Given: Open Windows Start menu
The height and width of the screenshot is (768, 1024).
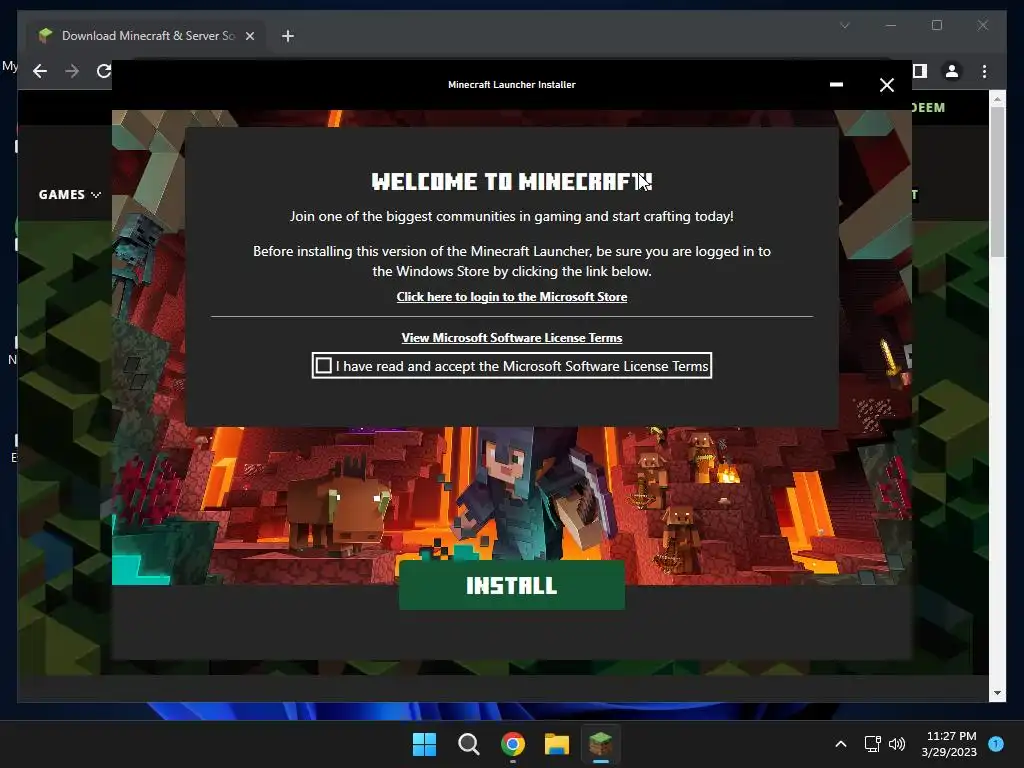Looking at the screenshot, I should click(424, 744).
